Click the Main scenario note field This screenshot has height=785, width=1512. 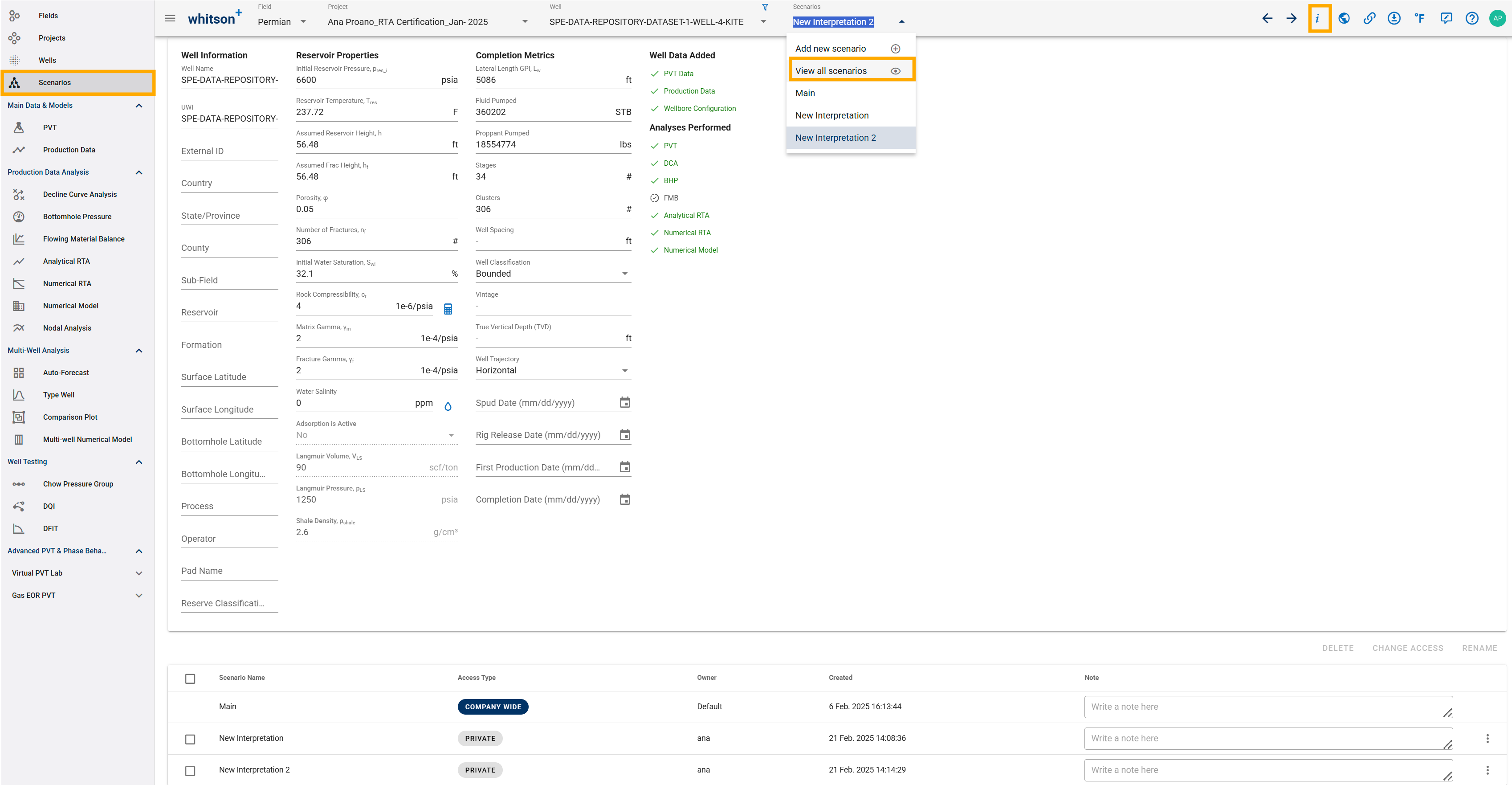(1268, 707)
